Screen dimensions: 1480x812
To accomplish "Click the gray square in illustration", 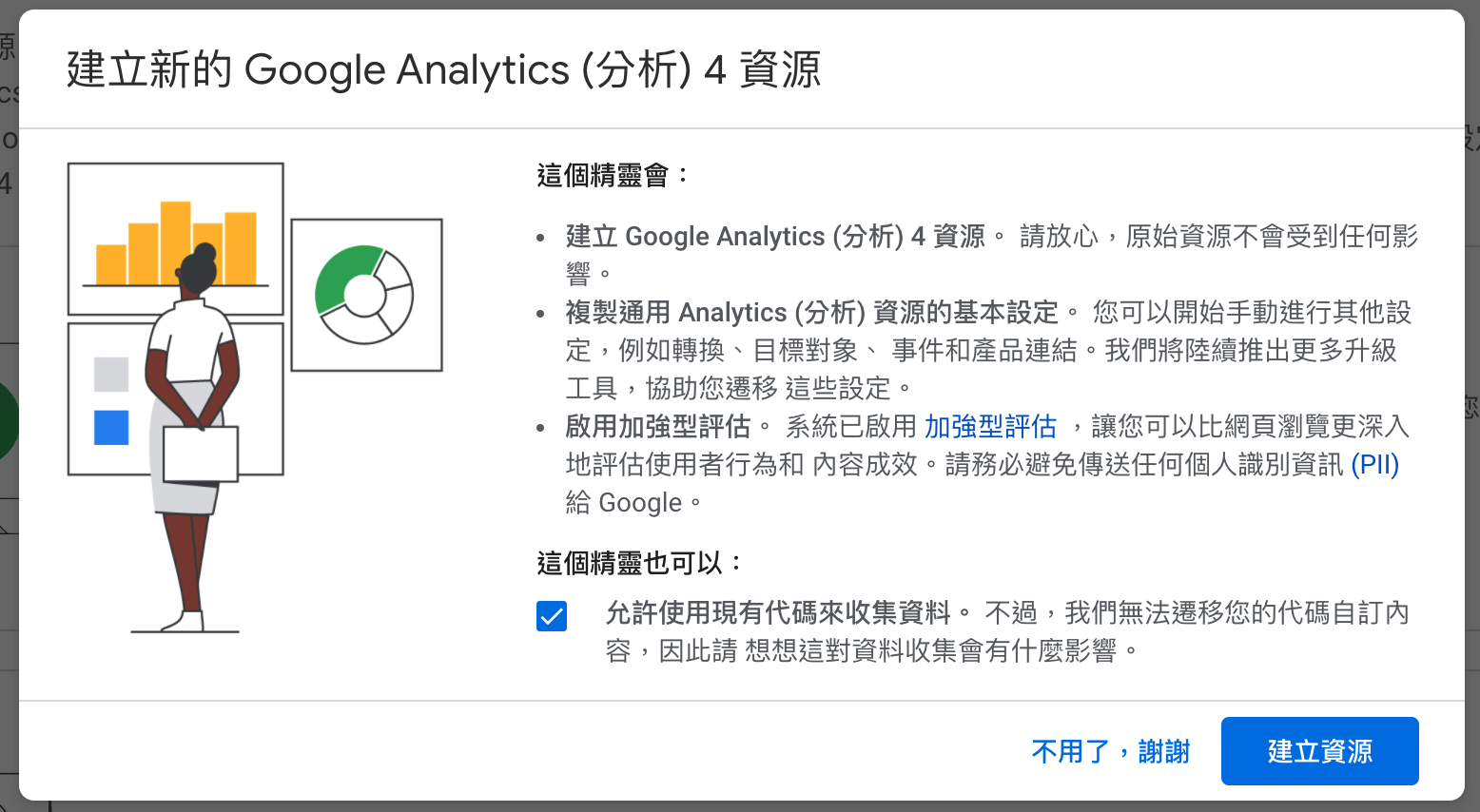I will click(x=111, y=375).
